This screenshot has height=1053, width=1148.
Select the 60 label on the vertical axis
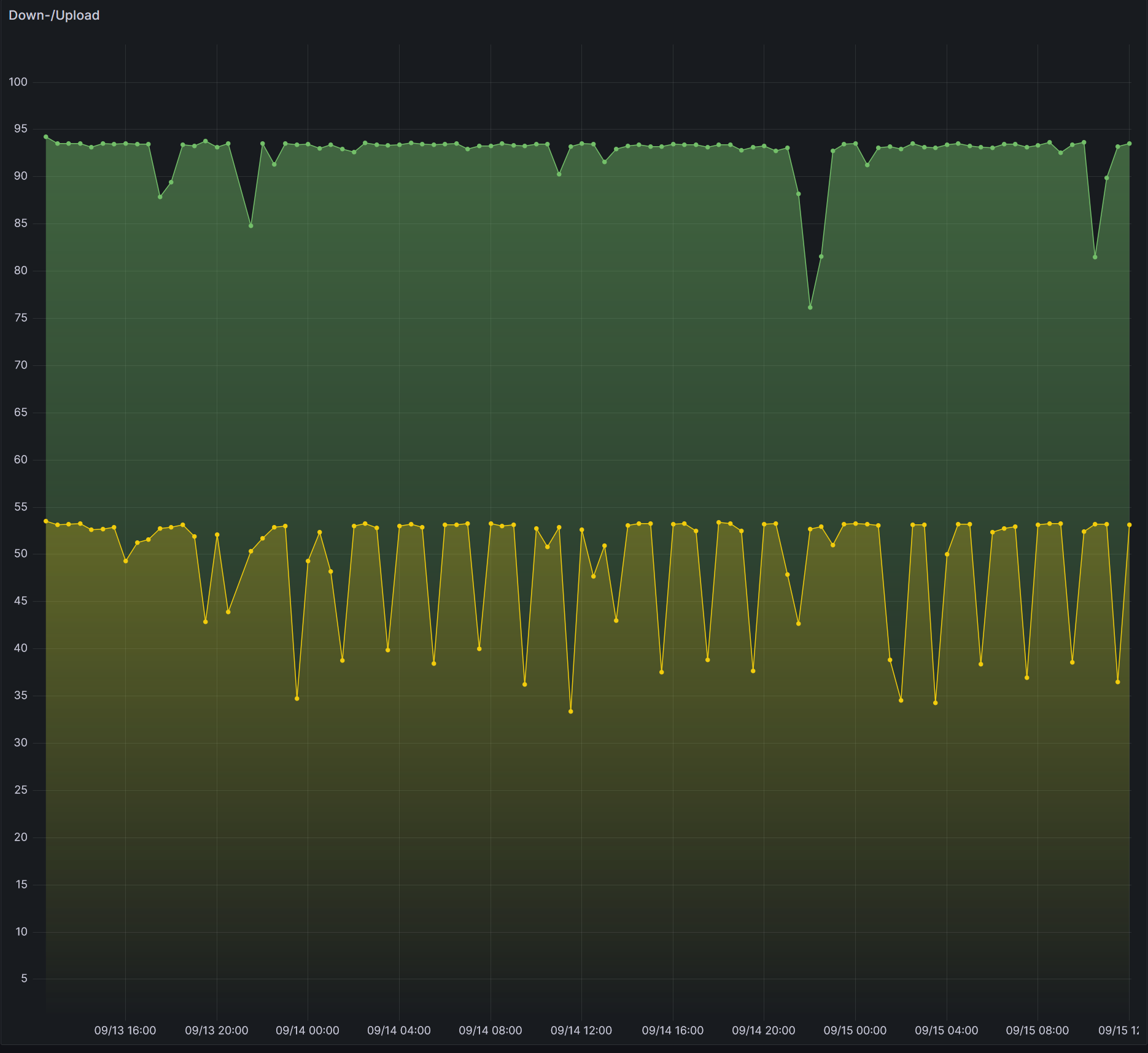click(21, 460)
